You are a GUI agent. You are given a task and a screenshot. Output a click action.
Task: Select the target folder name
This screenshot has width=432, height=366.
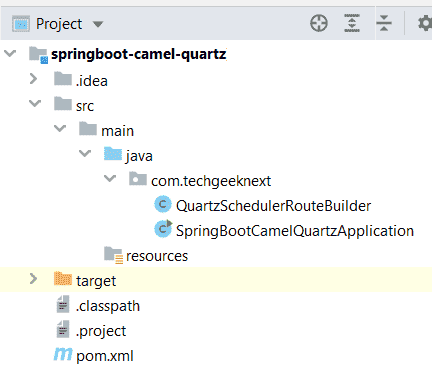(96, 281)
